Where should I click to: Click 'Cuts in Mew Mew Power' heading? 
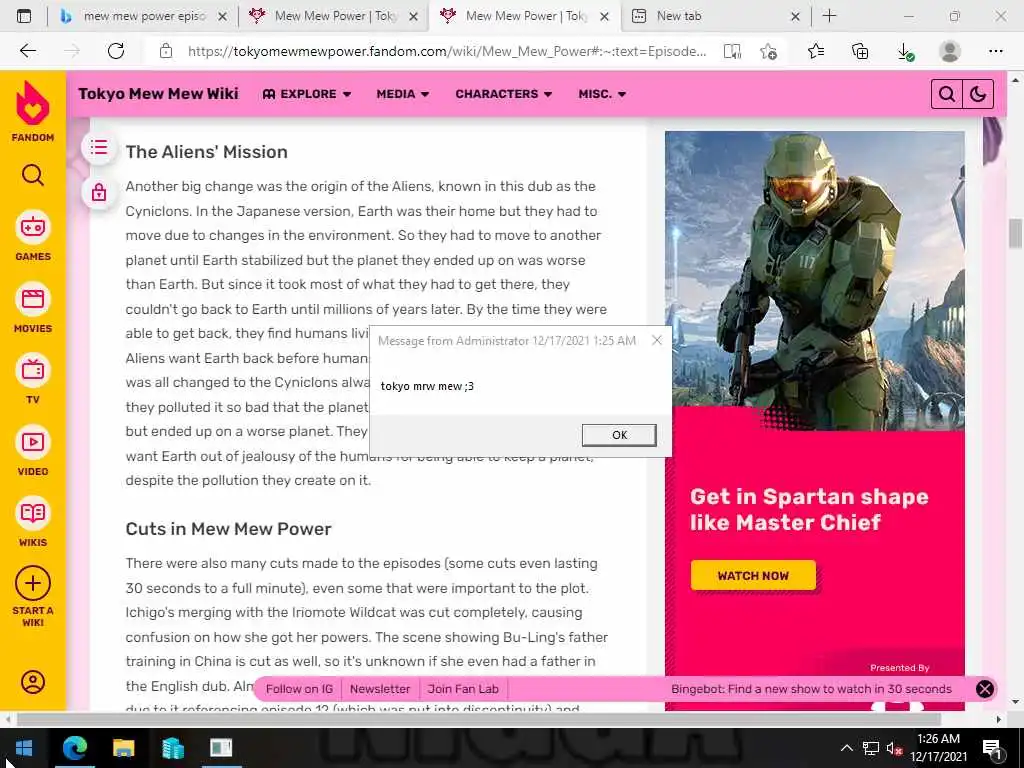click(x=229, y=528)
